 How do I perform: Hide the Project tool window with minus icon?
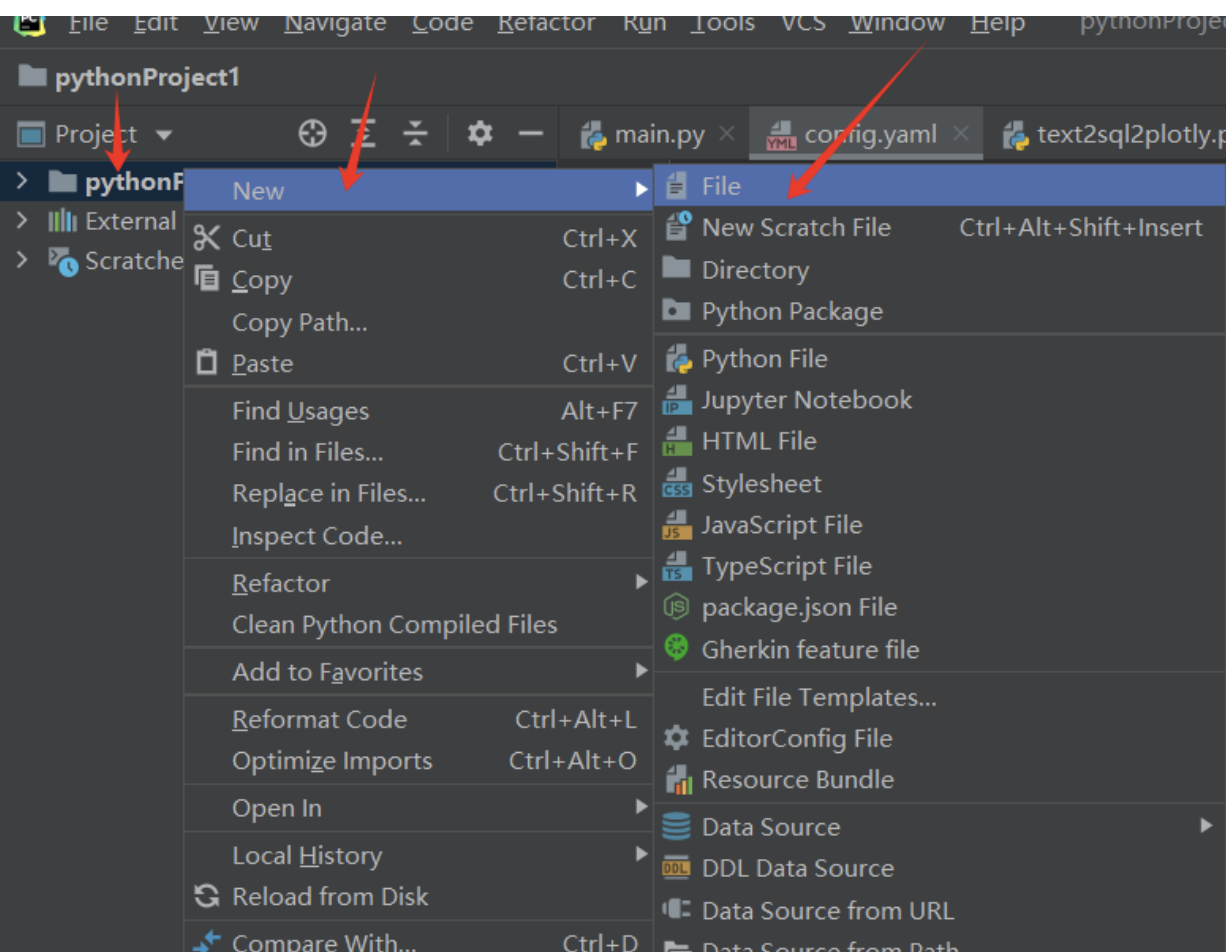530,133
